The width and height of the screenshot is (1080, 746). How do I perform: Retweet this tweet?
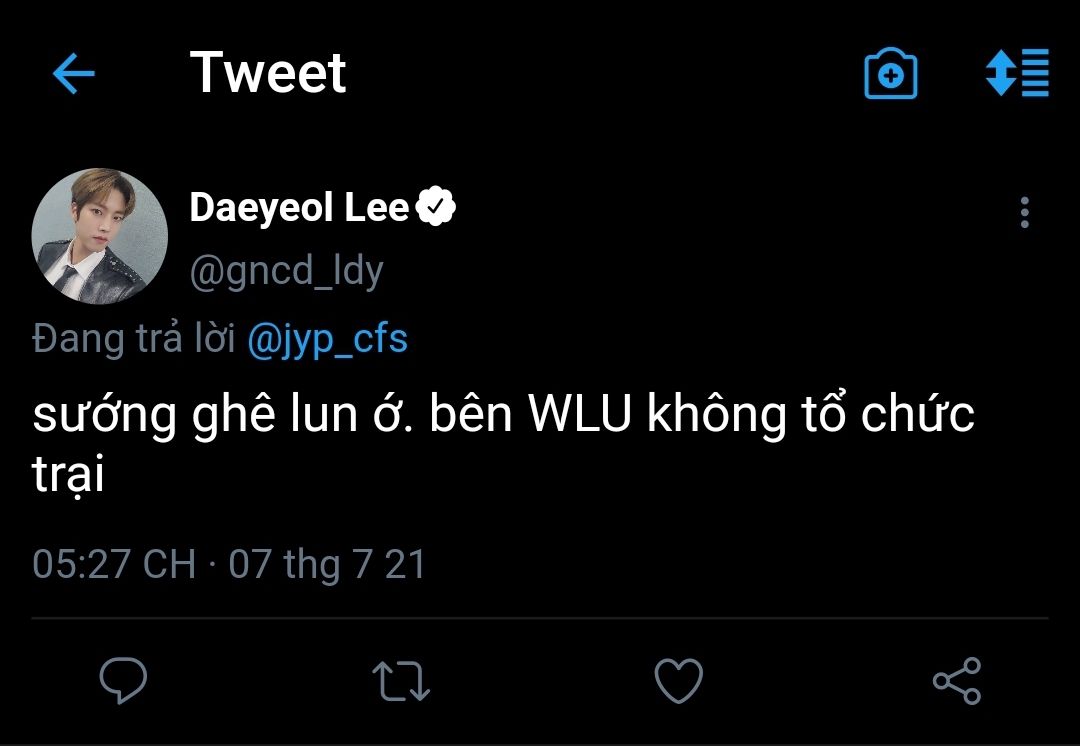tap(401, 681)
